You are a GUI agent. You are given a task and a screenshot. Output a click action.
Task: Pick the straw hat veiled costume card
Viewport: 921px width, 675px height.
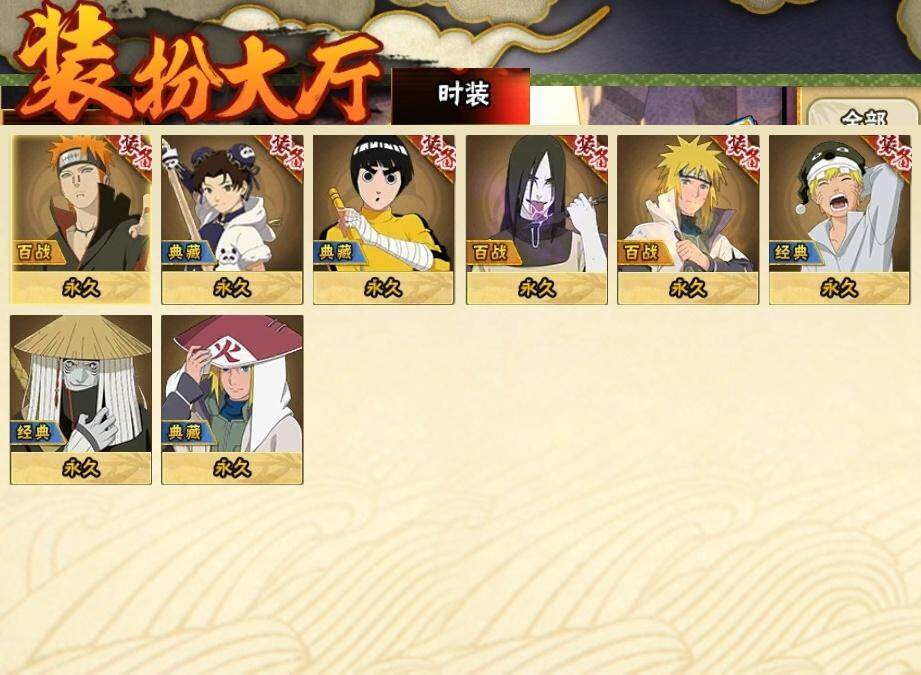tap(81, 399)
